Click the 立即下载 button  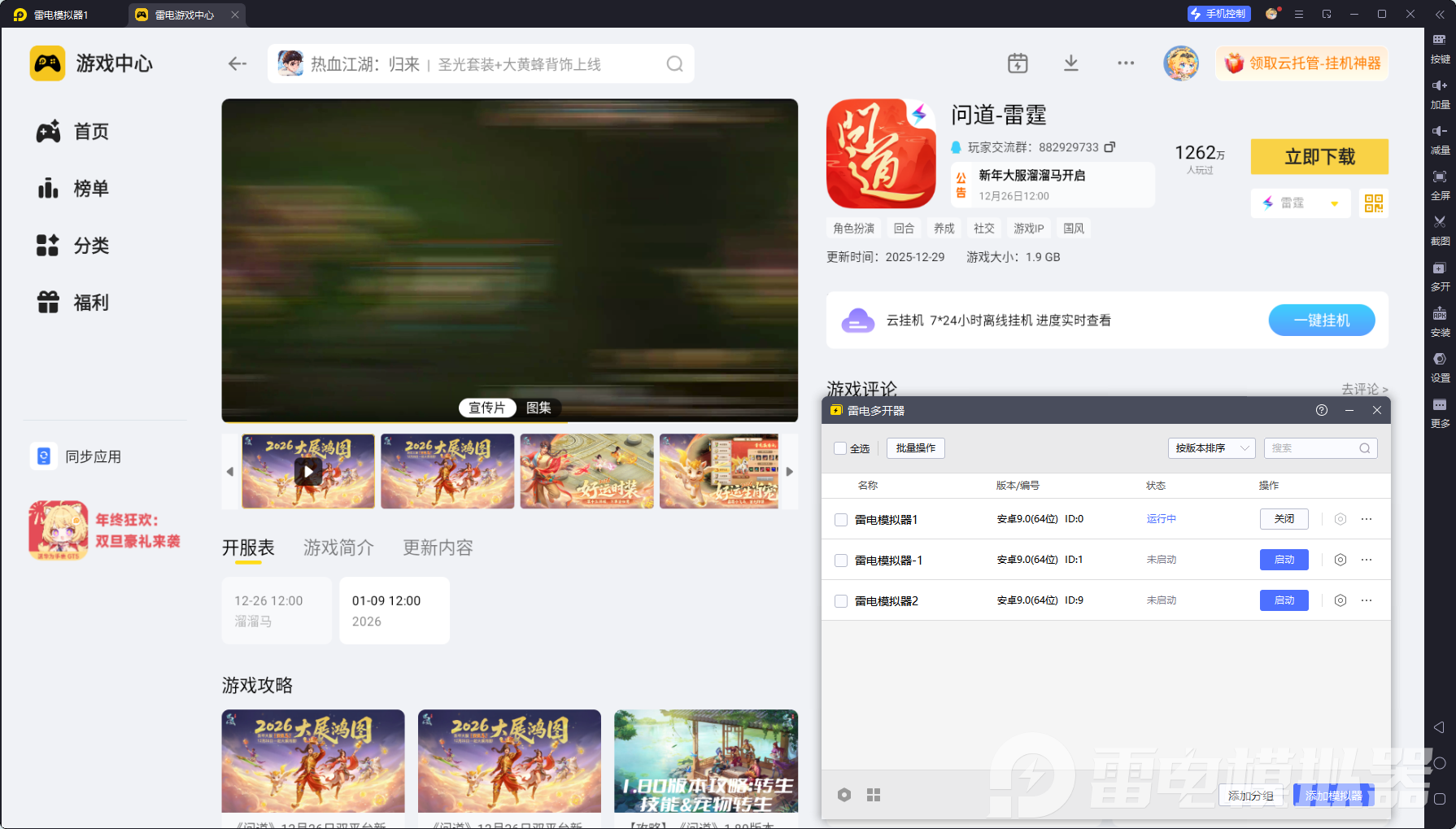click(1319, 157)
